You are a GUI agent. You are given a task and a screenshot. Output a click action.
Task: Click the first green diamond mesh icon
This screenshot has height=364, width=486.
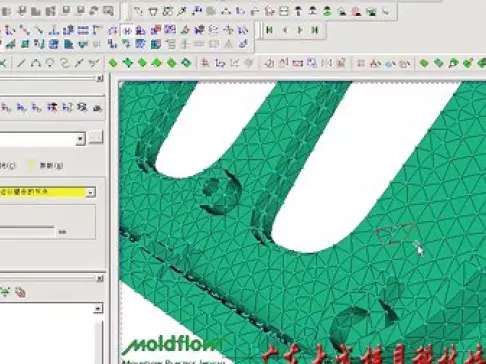pos(113,63)
